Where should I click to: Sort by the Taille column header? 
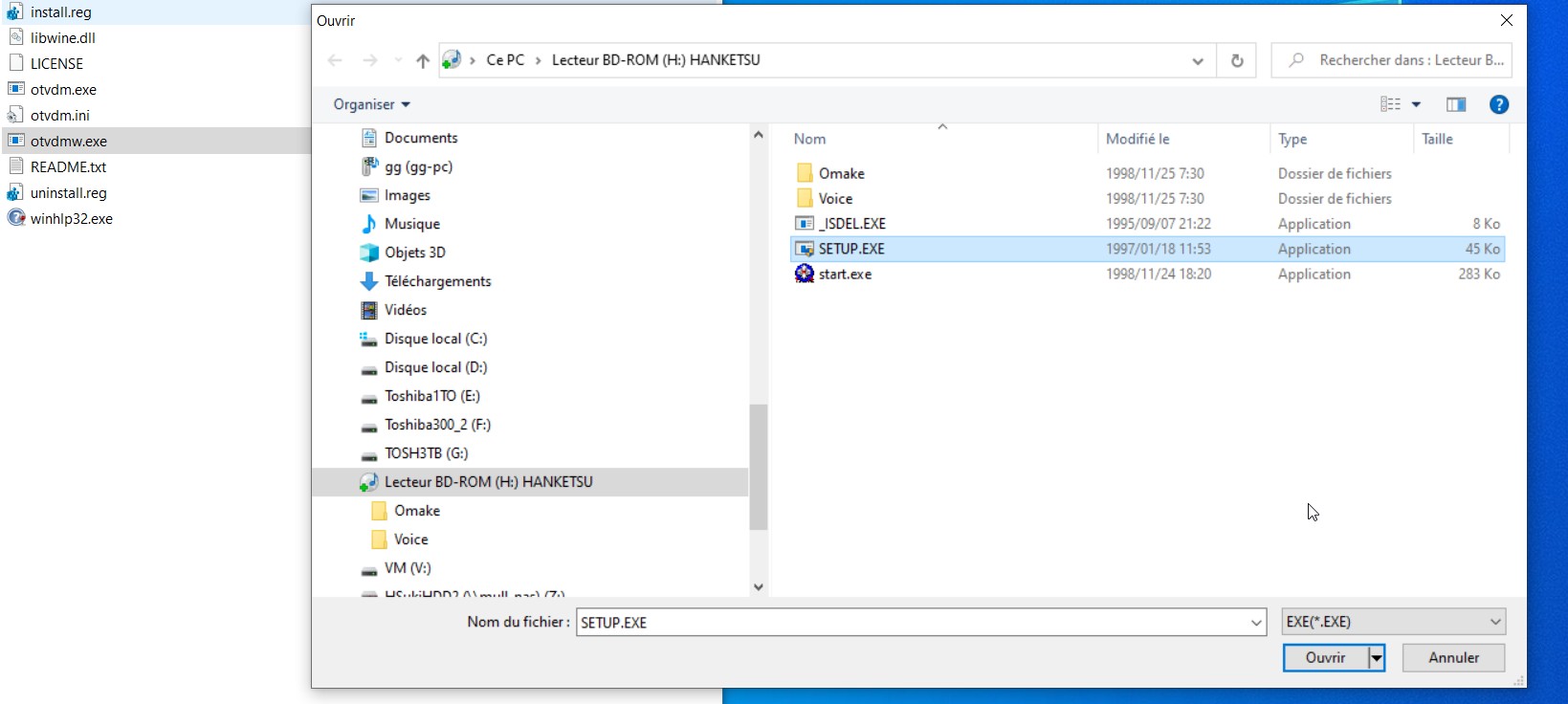click(1437, 139)
